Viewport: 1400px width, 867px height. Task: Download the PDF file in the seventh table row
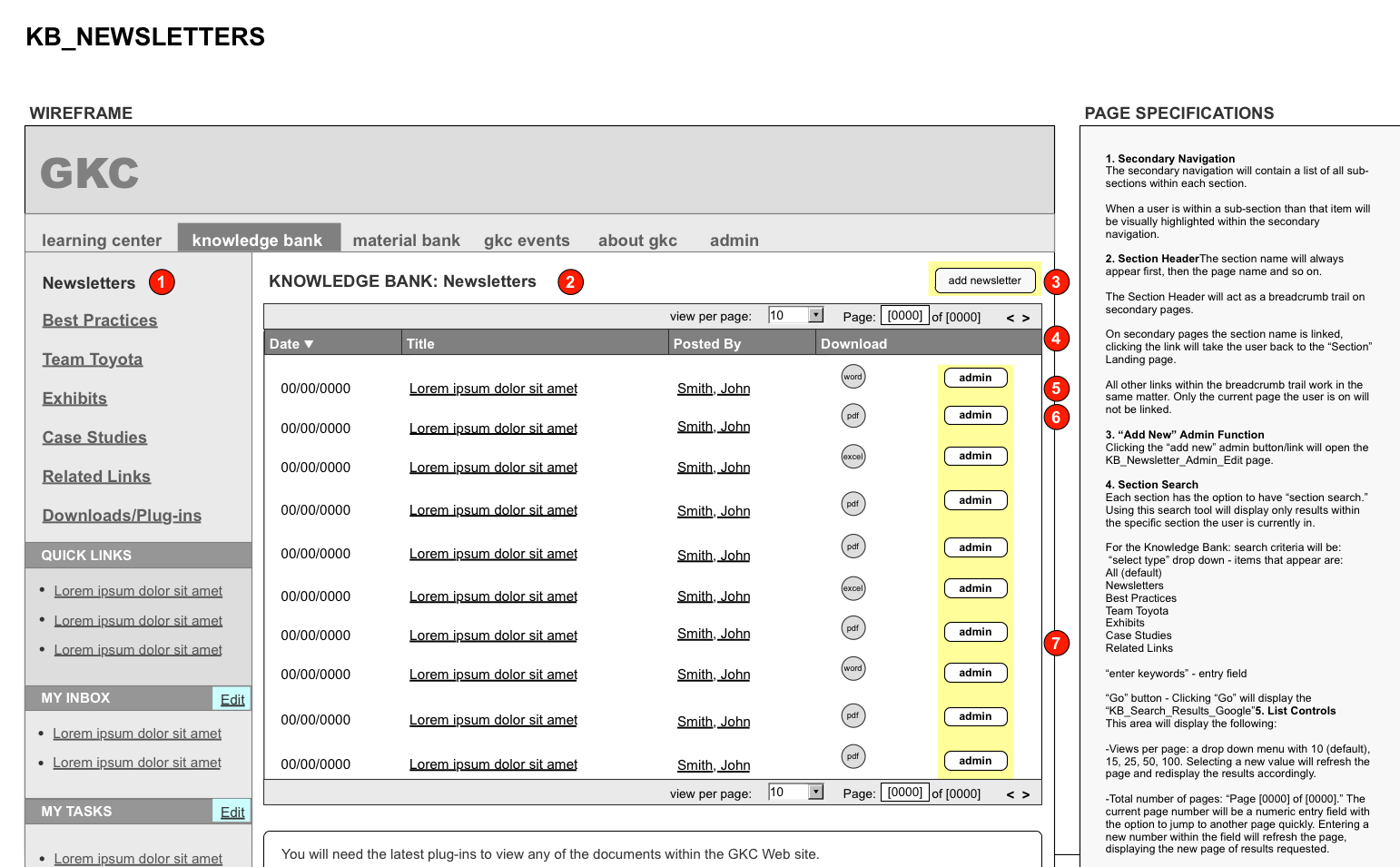point(853,628)
